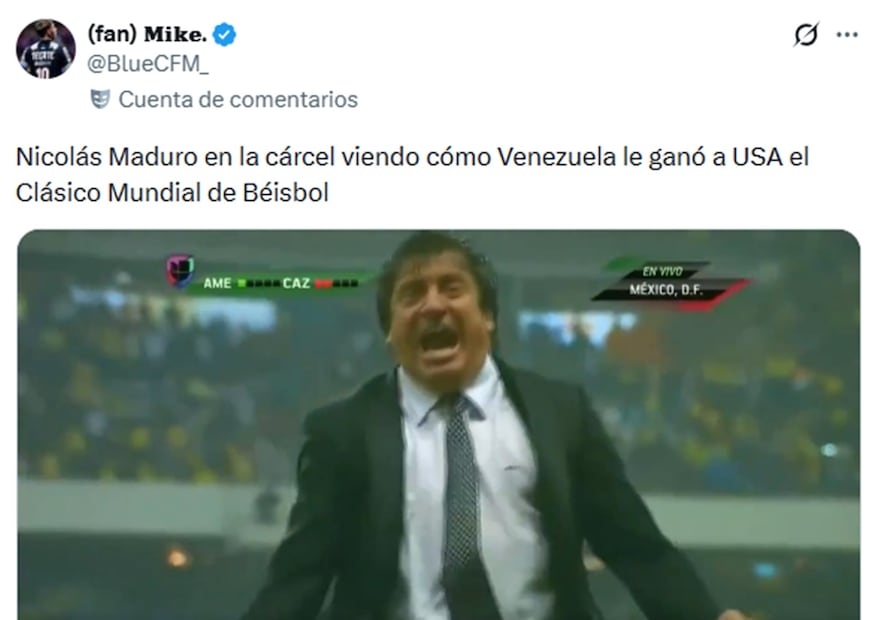Click the Cuenta de comentarios label
Viewport: 874px width, 620px height.
(x=238, y=99)
